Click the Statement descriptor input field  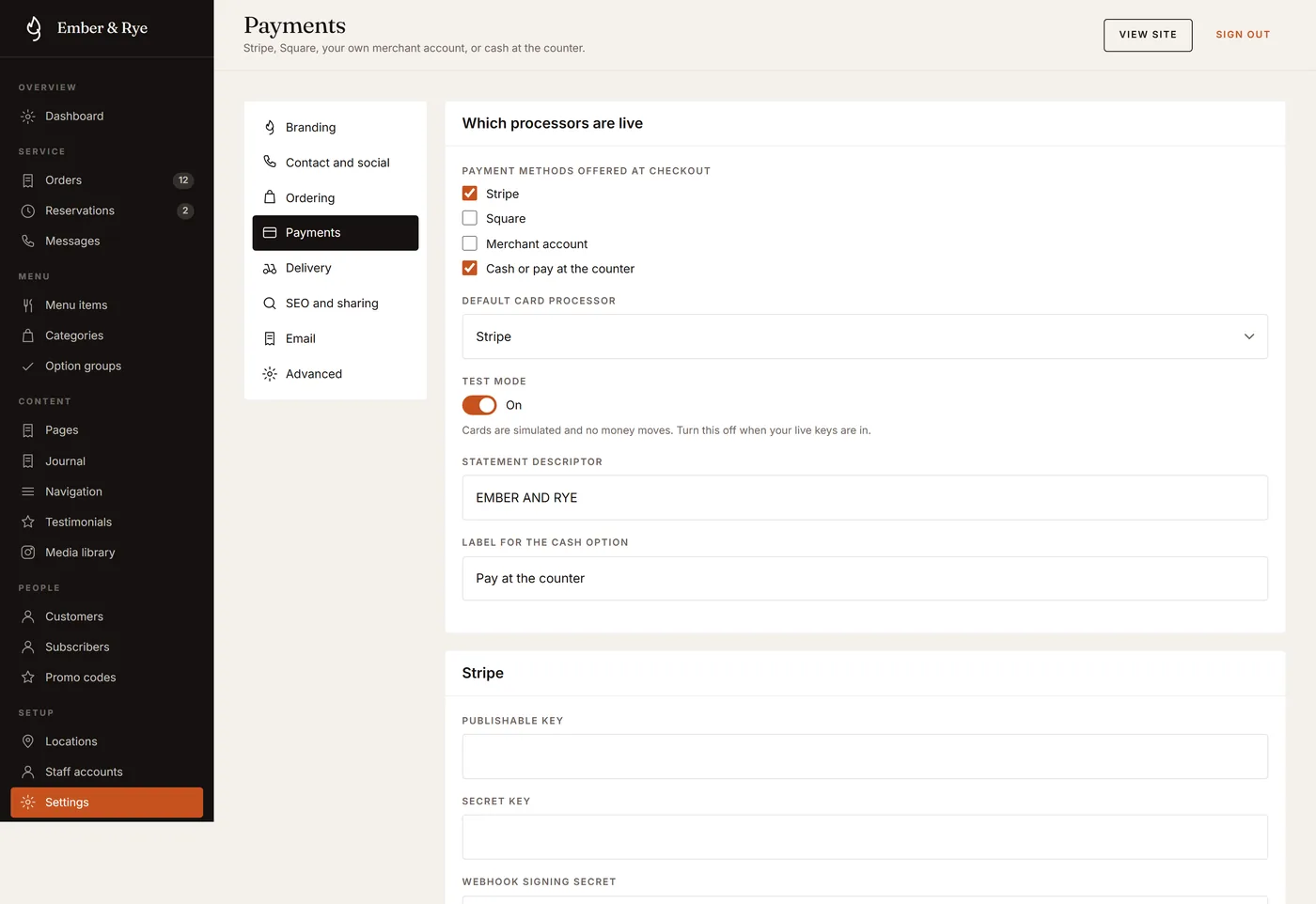(865, 498)
